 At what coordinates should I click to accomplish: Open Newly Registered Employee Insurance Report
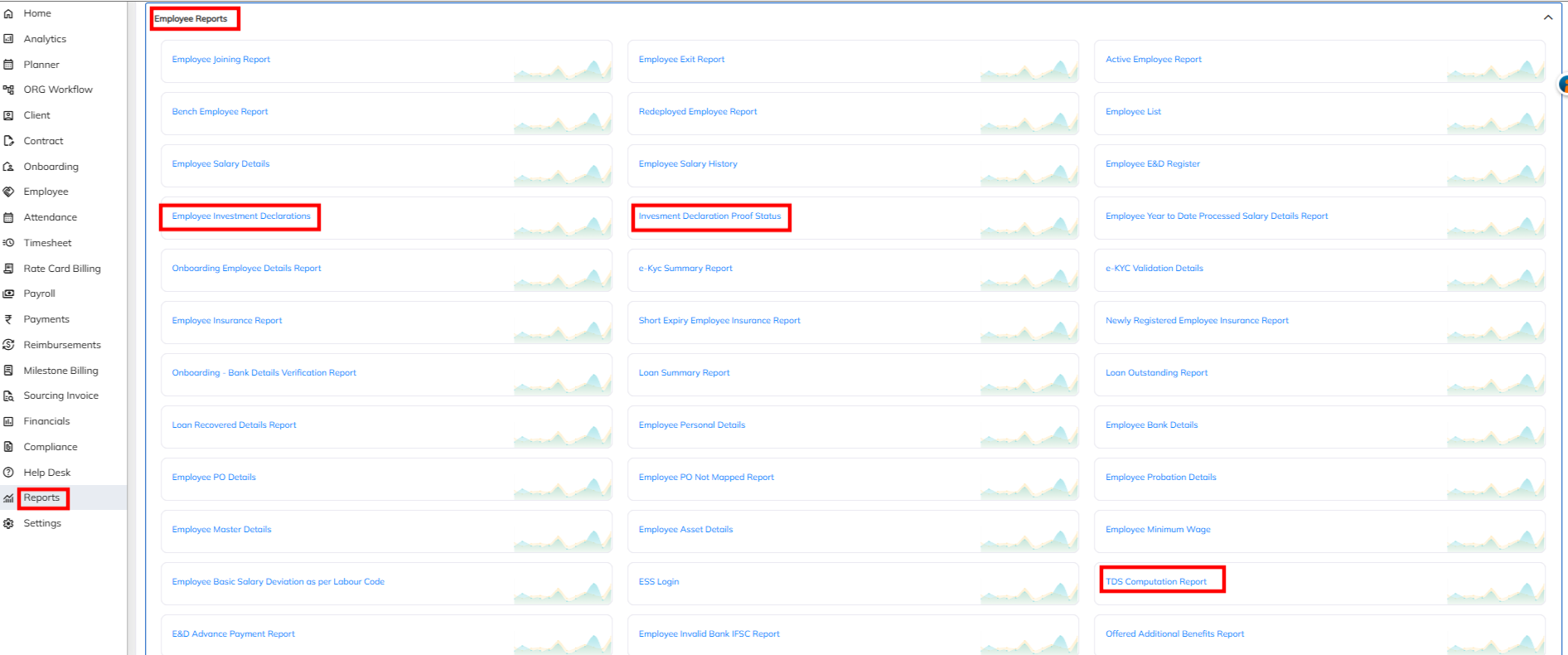pos(1197,321)
